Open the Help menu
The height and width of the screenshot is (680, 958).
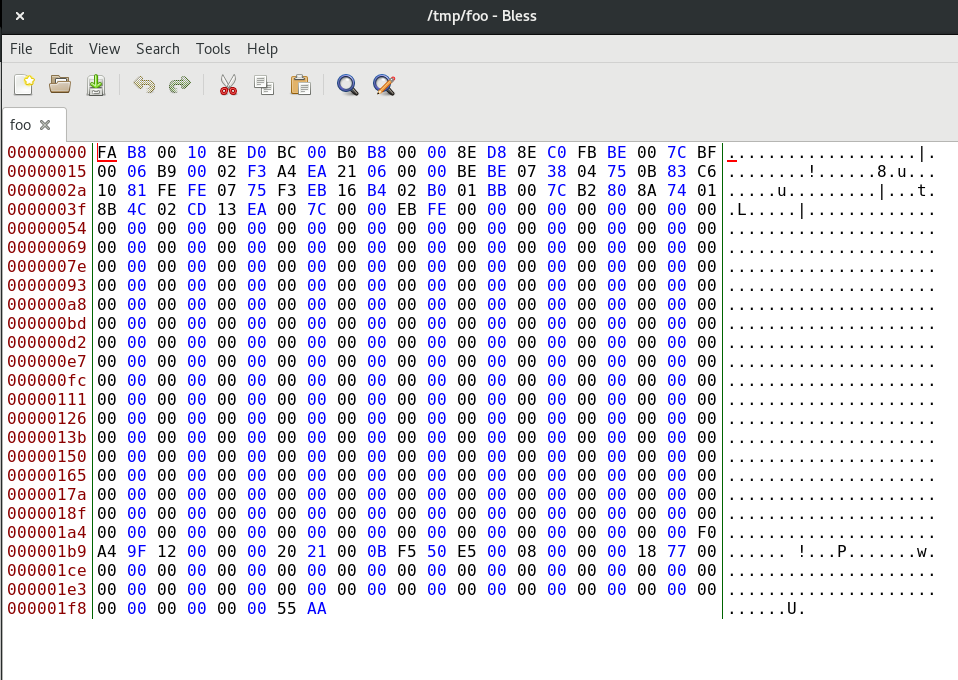(x=262, y=49)
